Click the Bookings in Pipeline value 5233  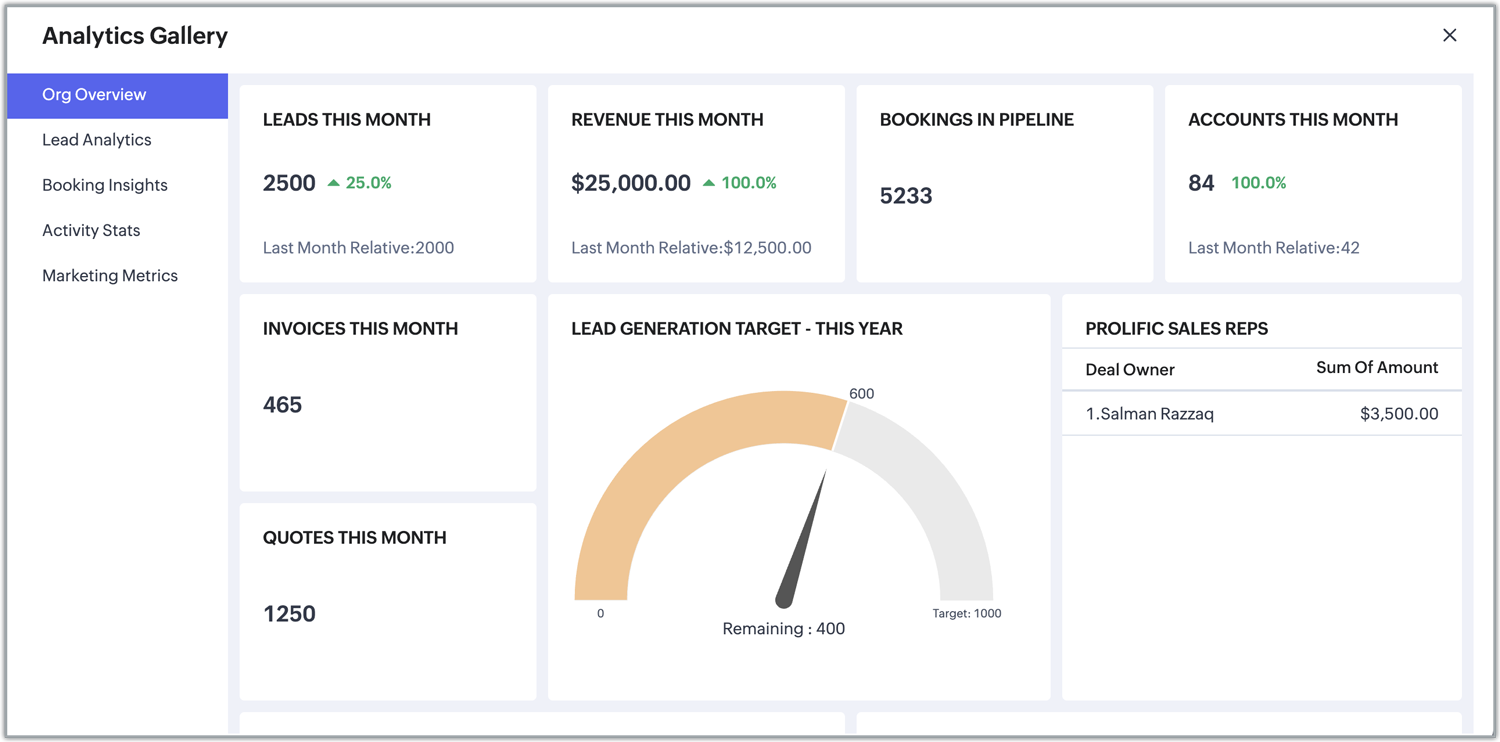pos(906,195)
